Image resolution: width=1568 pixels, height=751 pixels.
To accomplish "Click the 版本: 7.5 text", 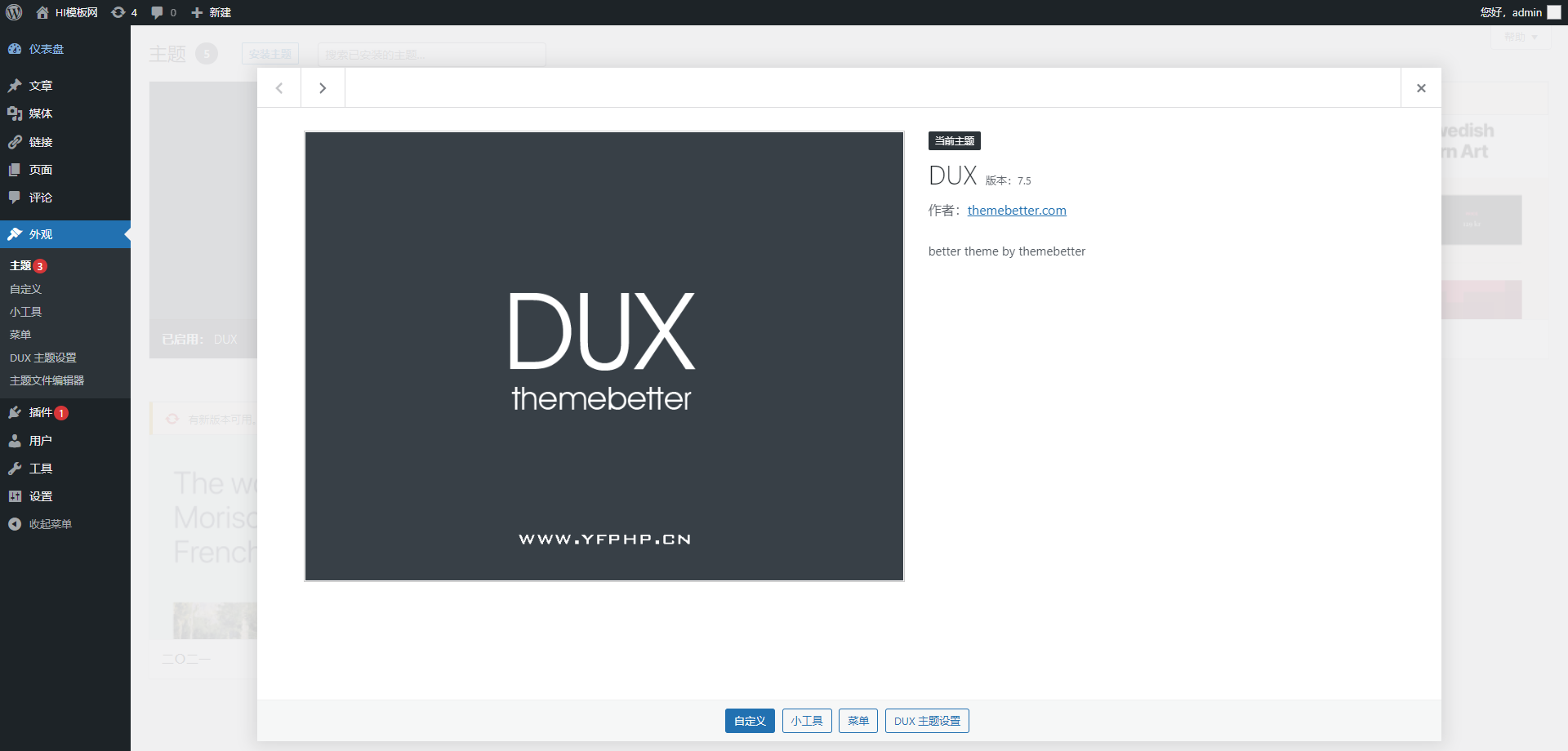I will point(1008,181).
